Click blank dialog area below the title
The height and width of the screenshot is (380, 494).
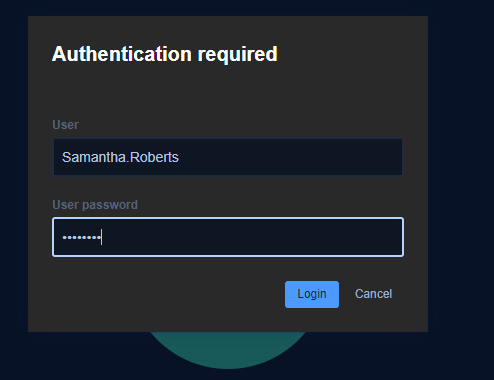(x=228, y=92)
